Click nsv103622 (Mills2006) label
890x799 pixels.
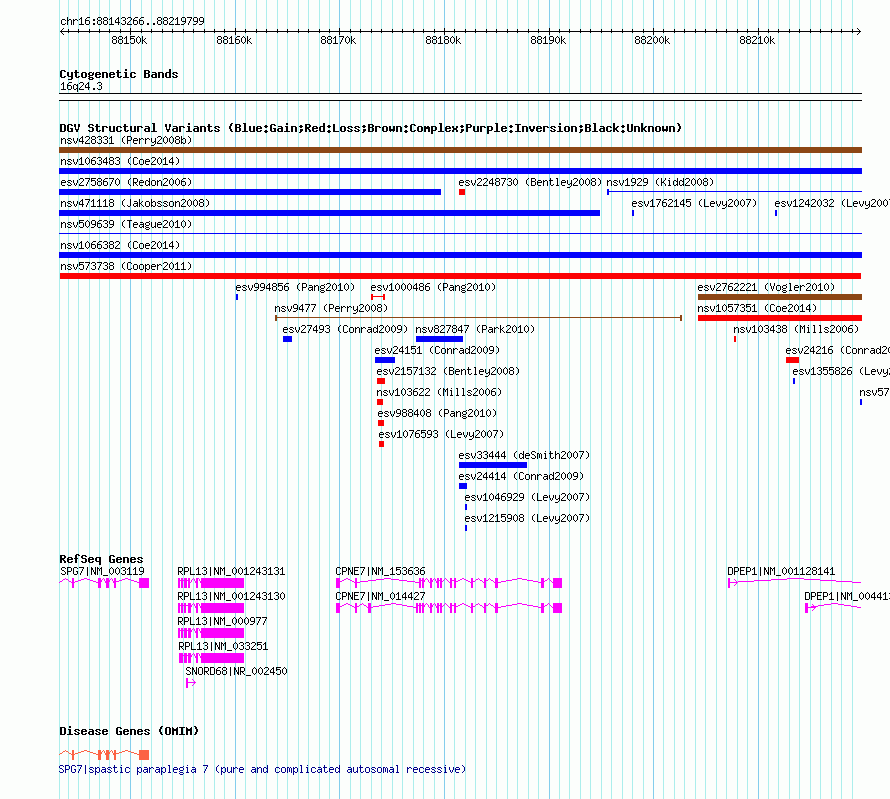[439, 392]
